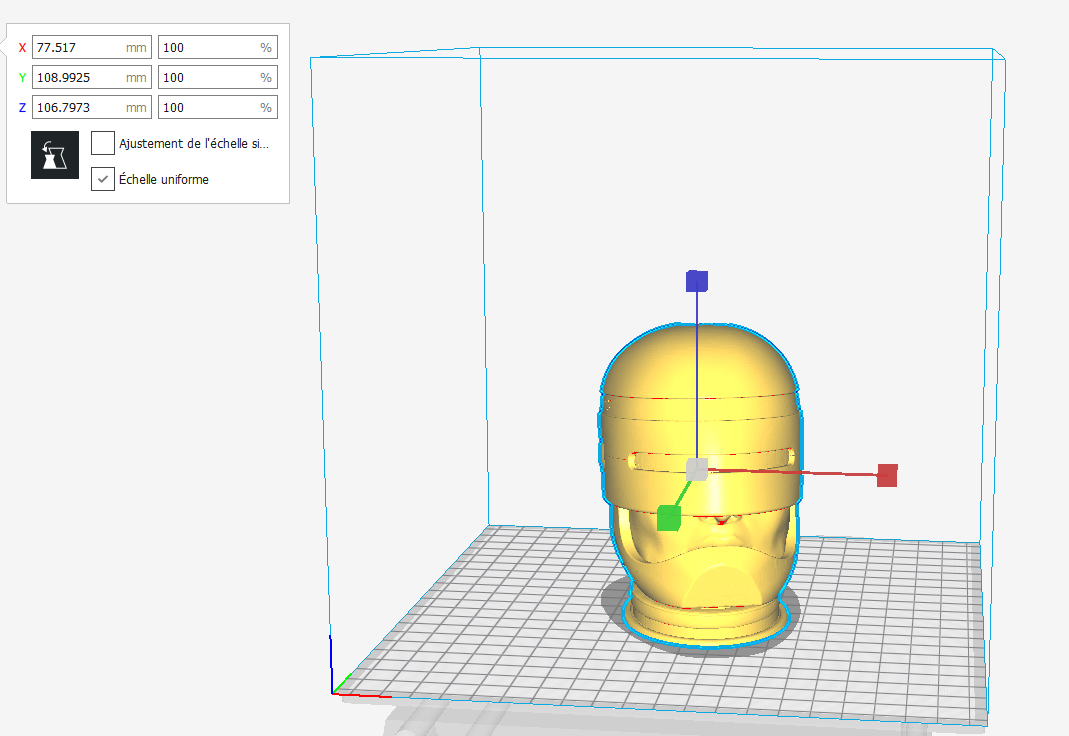1069x736 pixels.
Task: Click the Y scale percentage field
Action: point(217,78)
